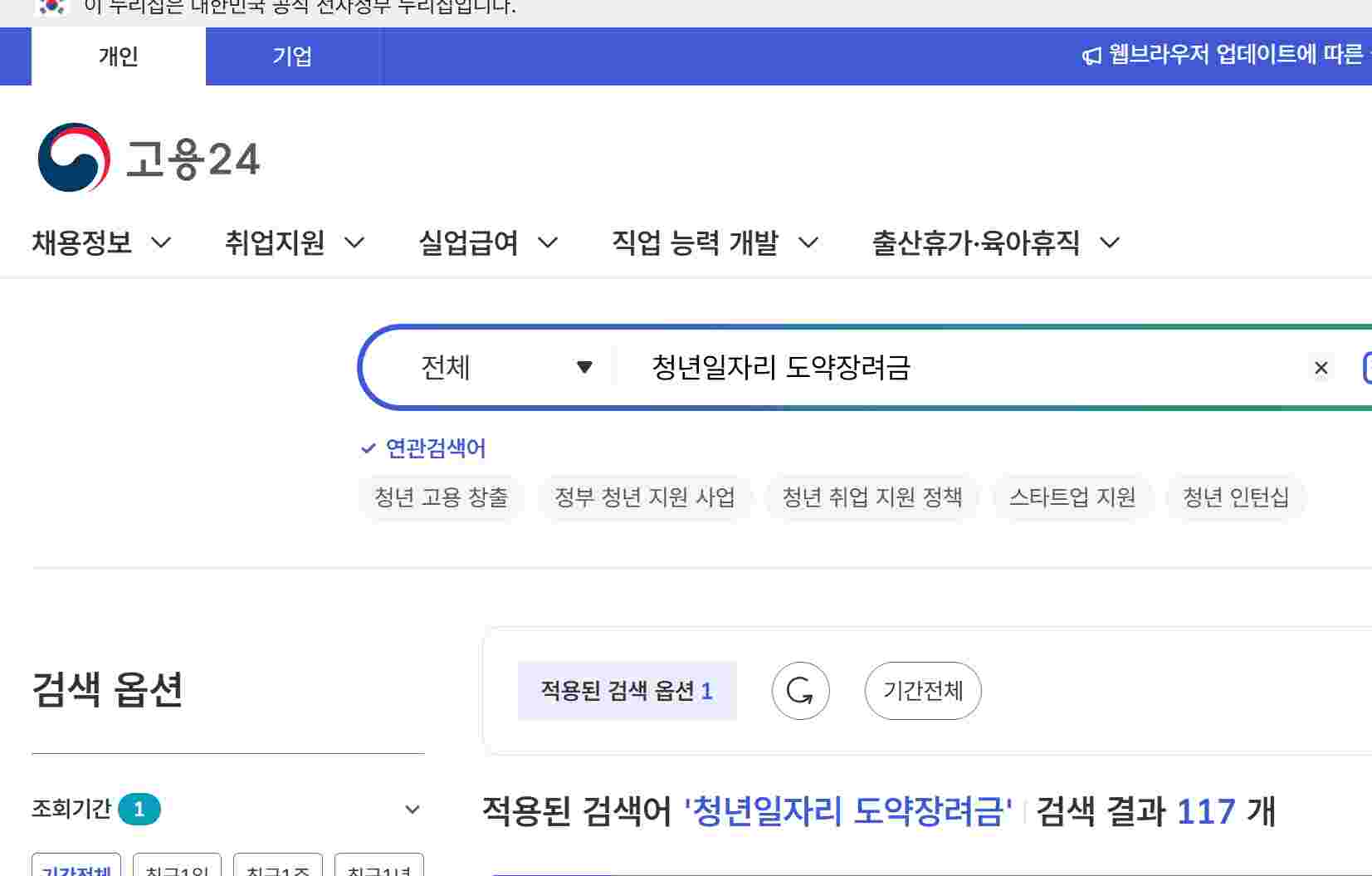Switch to the 기업 tab
This screenshot has width=1372, height=876.
(x=293, y=56)
